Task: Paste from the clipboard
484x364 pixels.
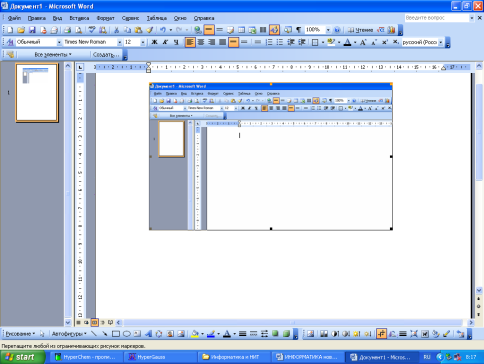Action: pyautogui.click(x=138, y=30)
